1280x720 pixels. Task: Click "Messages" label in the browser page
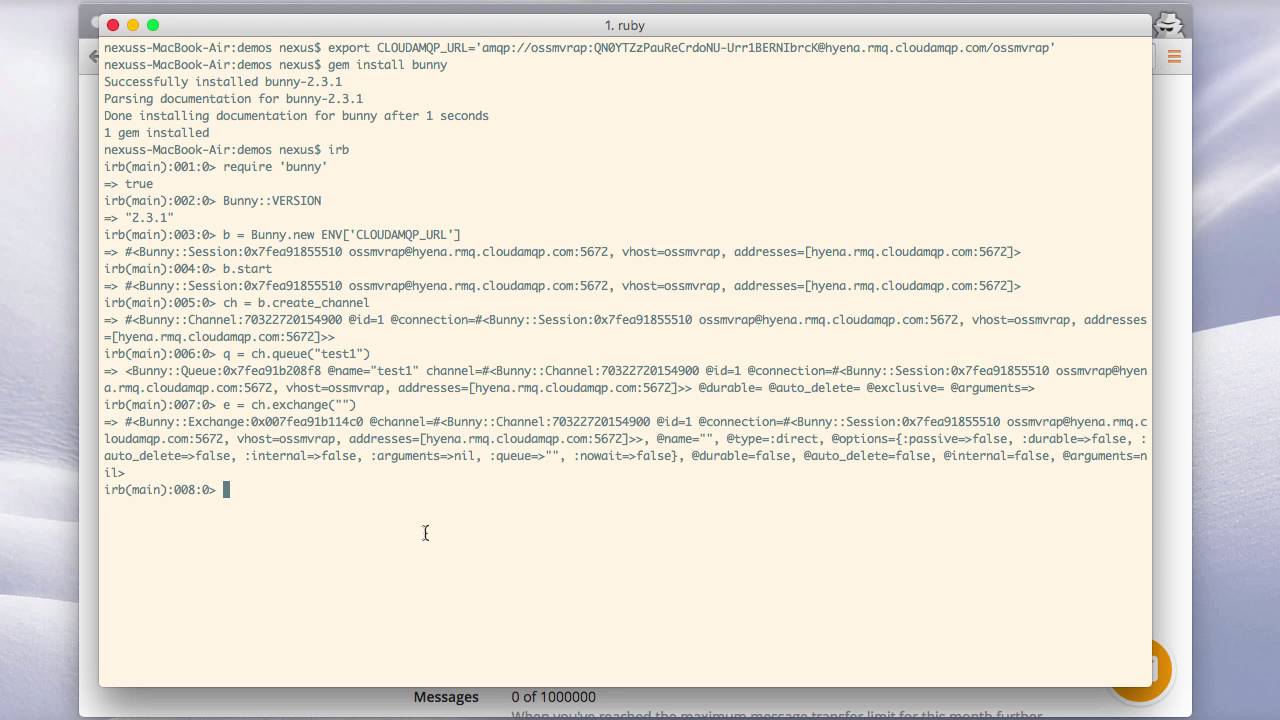[446, 697]
